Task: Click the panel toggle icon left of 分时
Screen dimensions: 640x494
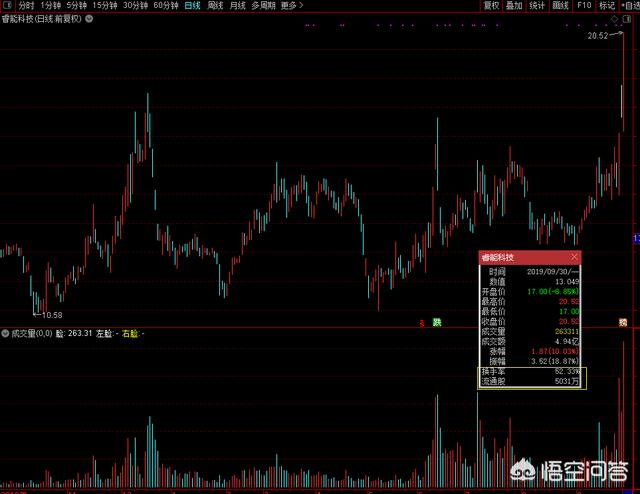Action: tap(7, 5)
